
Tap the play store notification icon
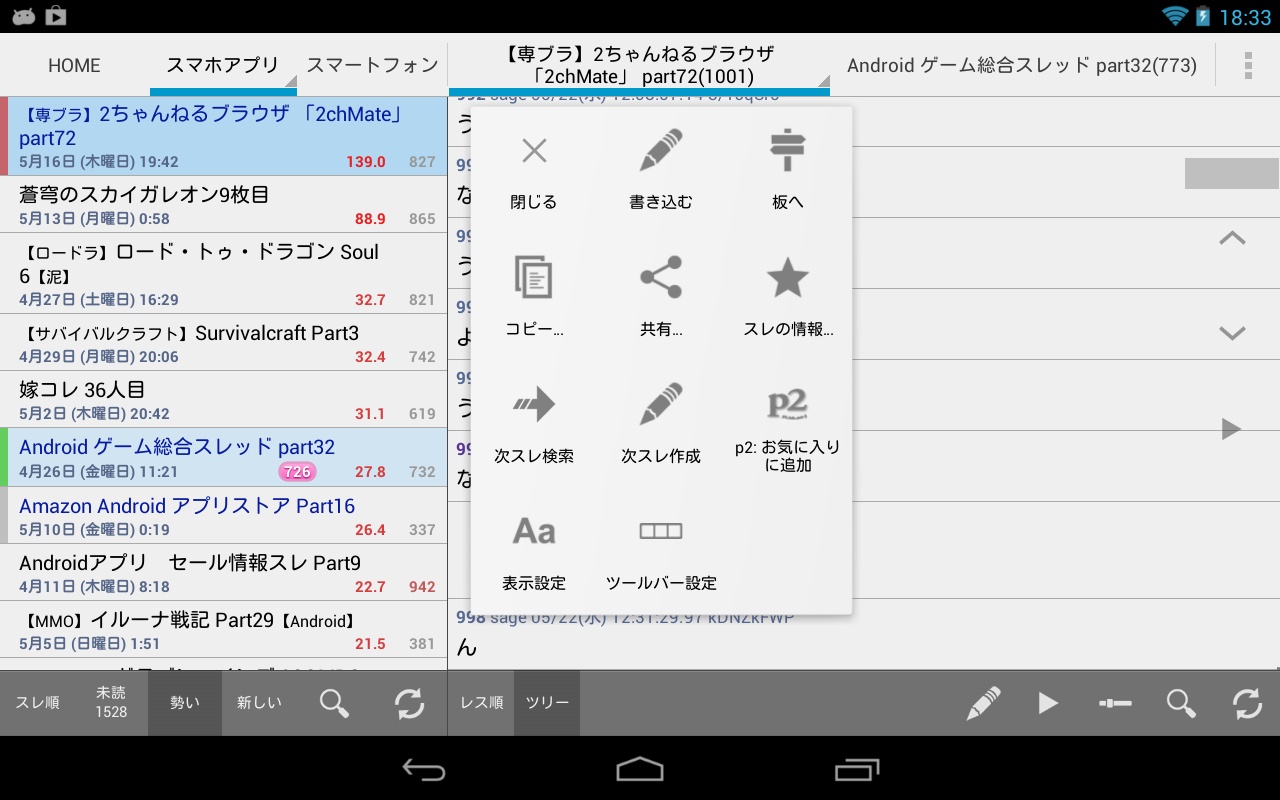click(x=56, y=16)
